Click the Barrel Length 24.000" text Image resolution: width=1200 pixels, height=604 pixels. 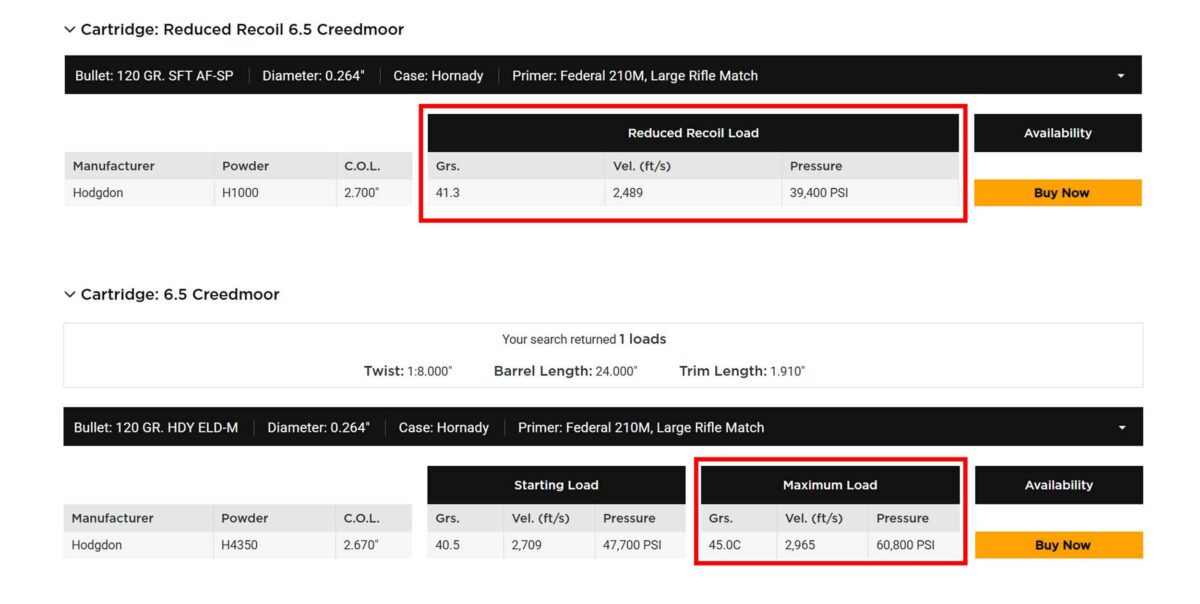(565, 371)
